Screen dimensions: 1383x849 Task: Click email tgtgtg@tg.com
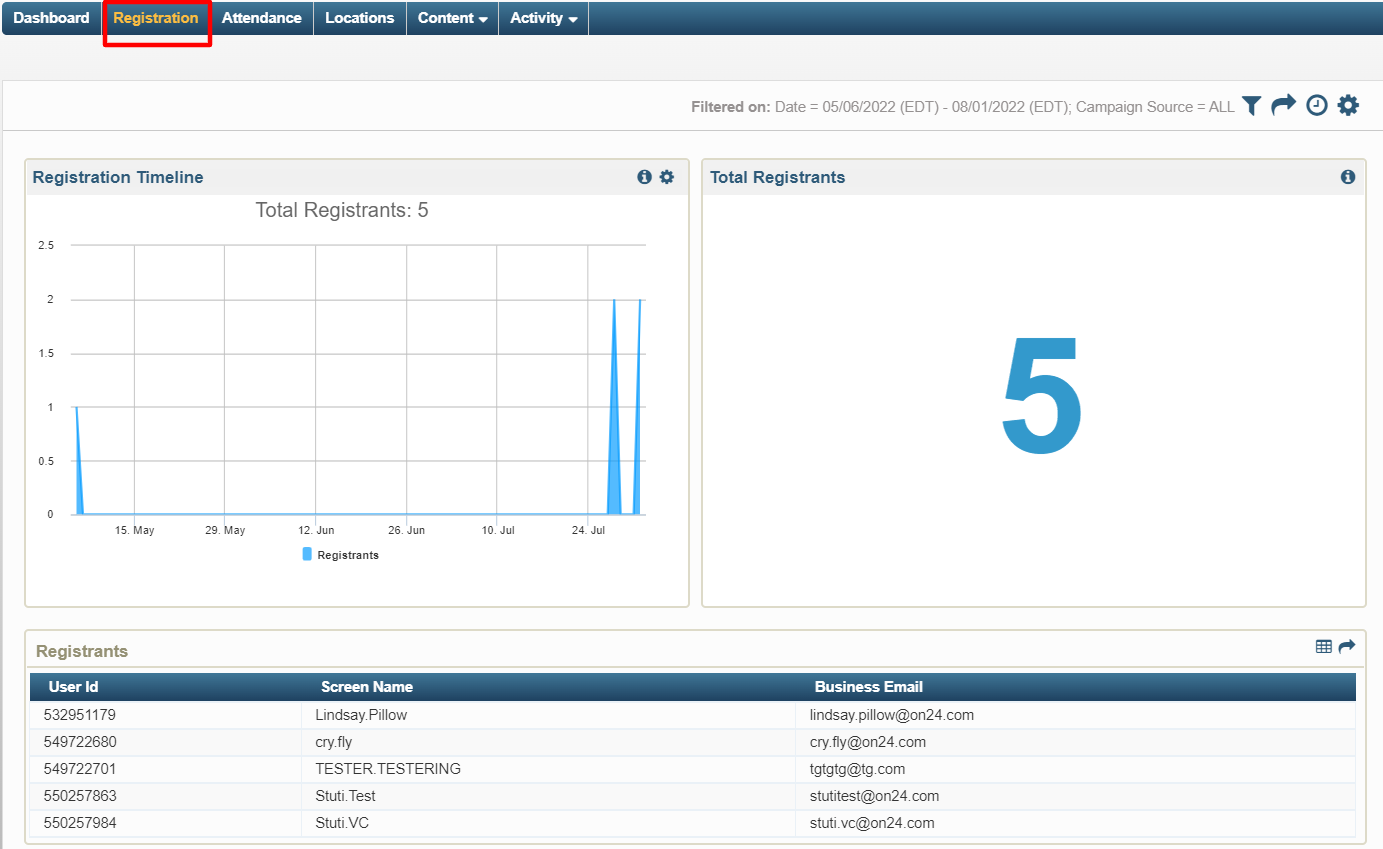coord(857,769)
